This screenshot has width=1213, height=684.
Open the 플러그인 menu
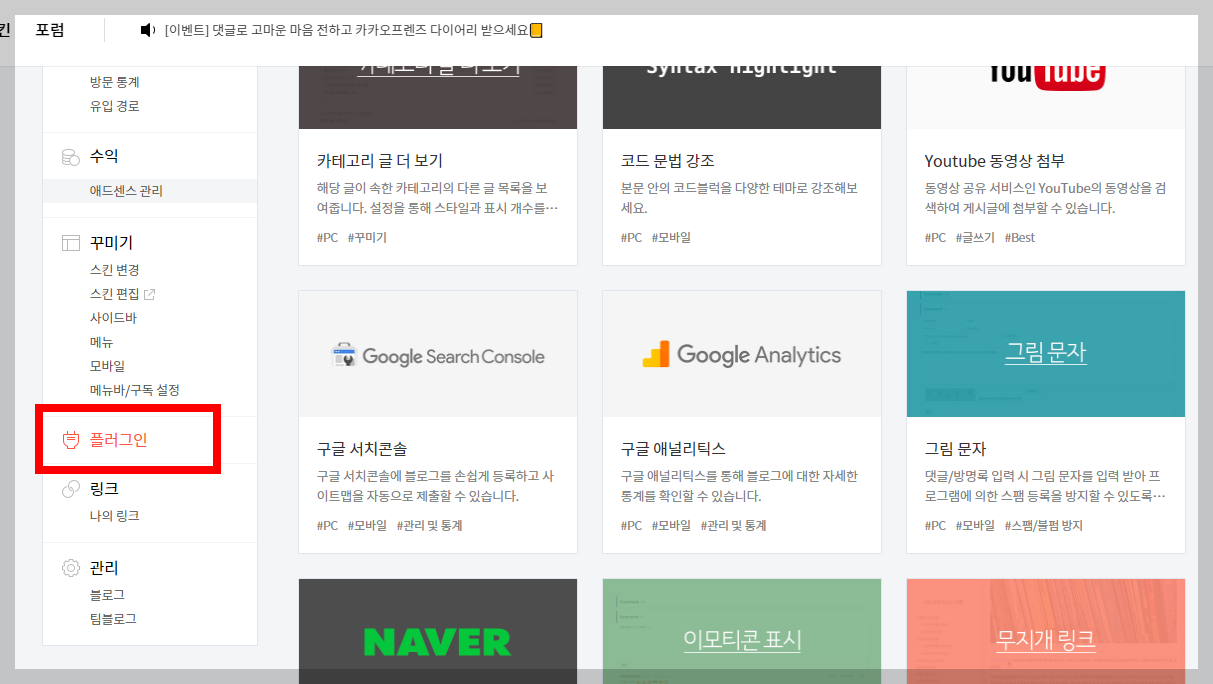119,439
